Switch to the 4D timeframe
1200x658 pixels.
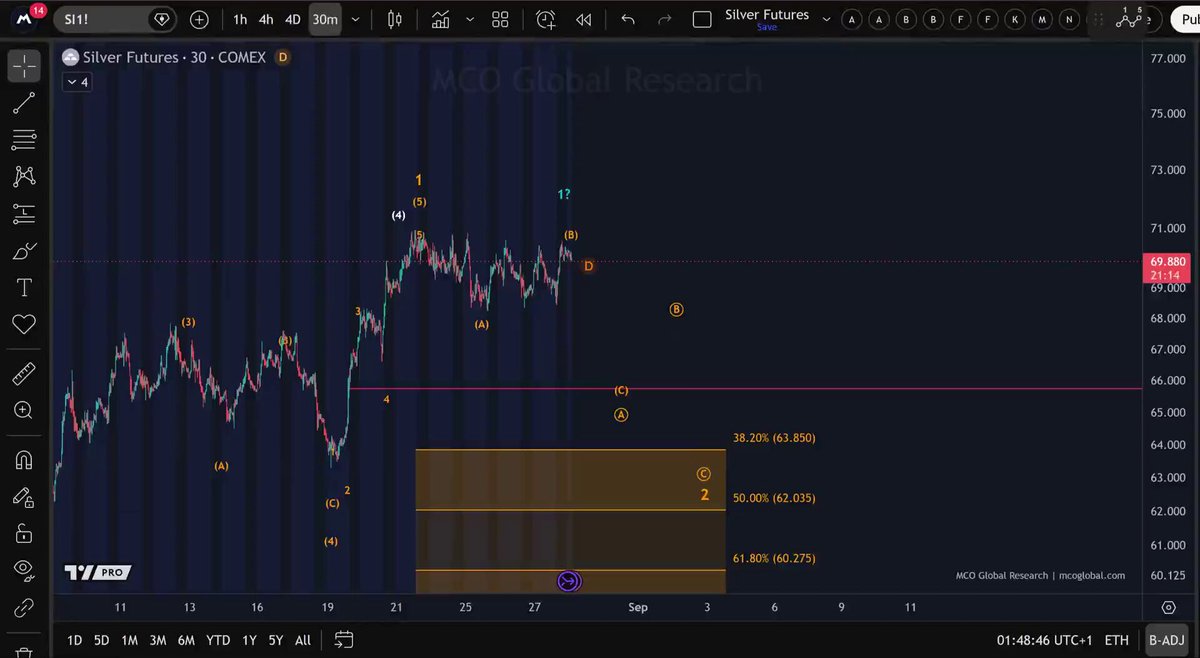click(293, 19)
